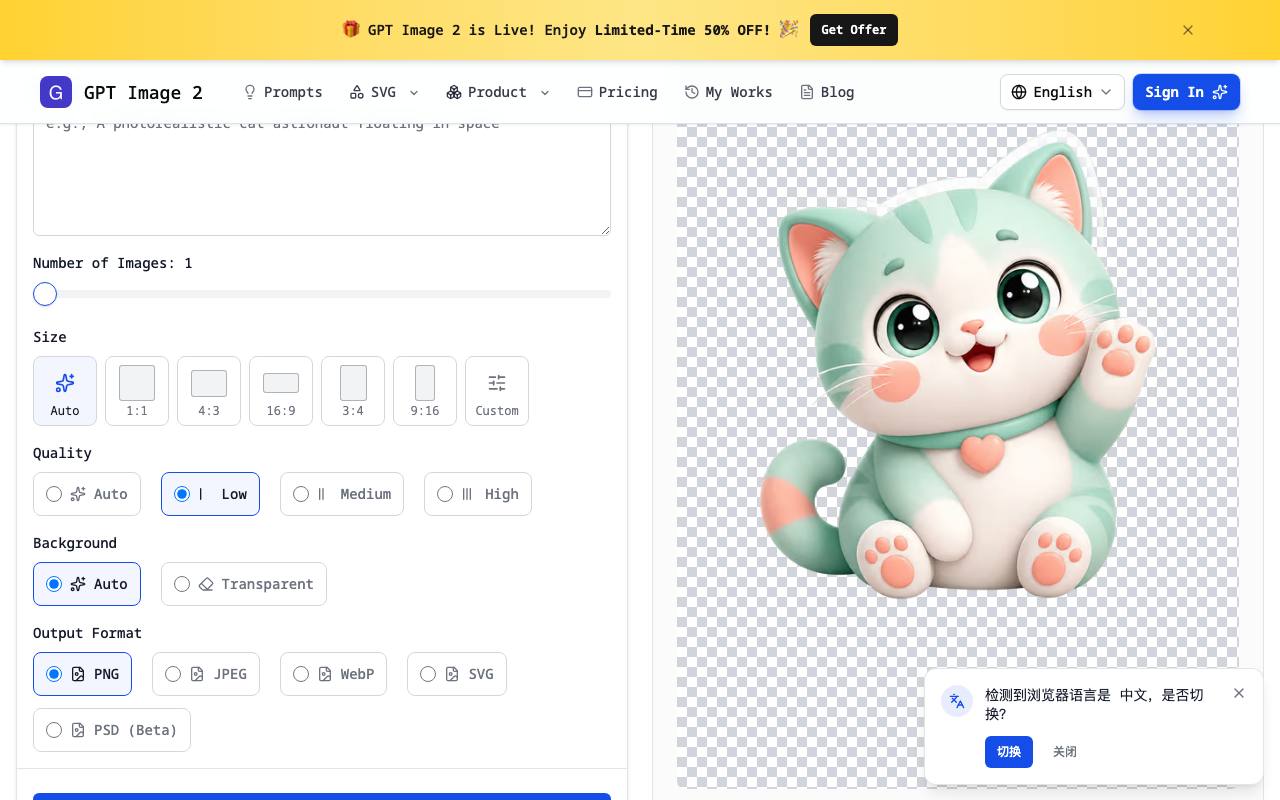This screenshot has height=800, width=1280.
Task: Click the generated cat image preview
Action: coord(957,456)
